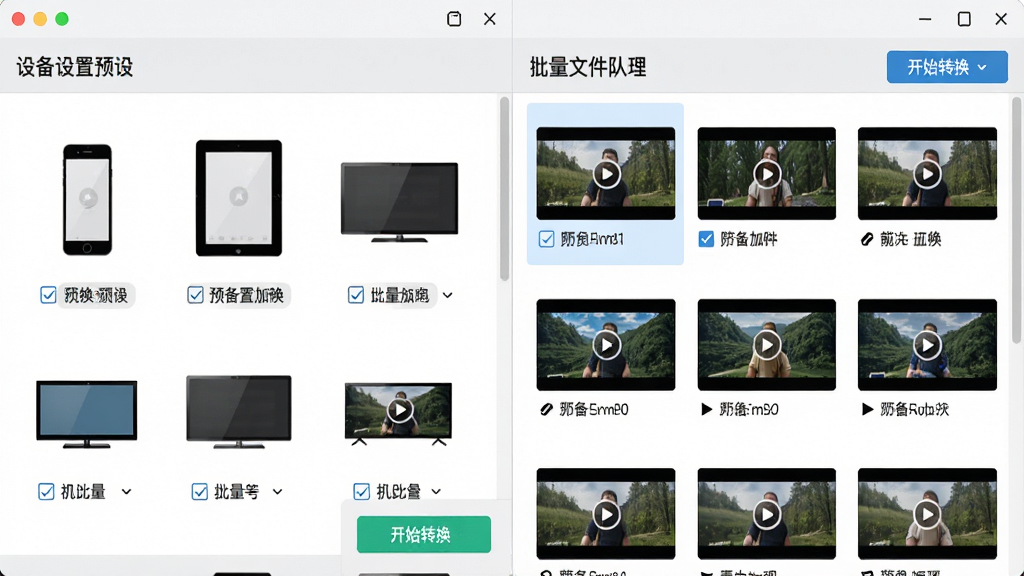Choose the dark monitor above 批量等

click(x=239, y=411)
